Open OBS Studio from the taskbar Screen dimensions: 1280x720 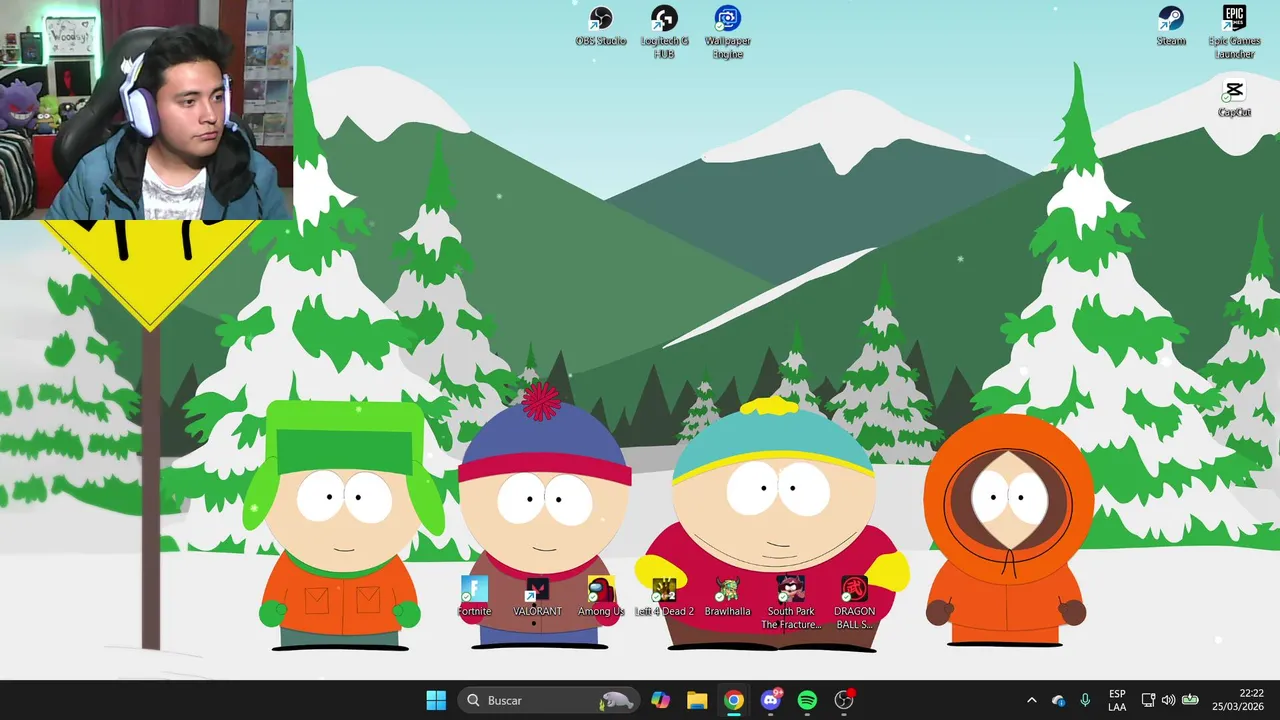tap(844, 700)
